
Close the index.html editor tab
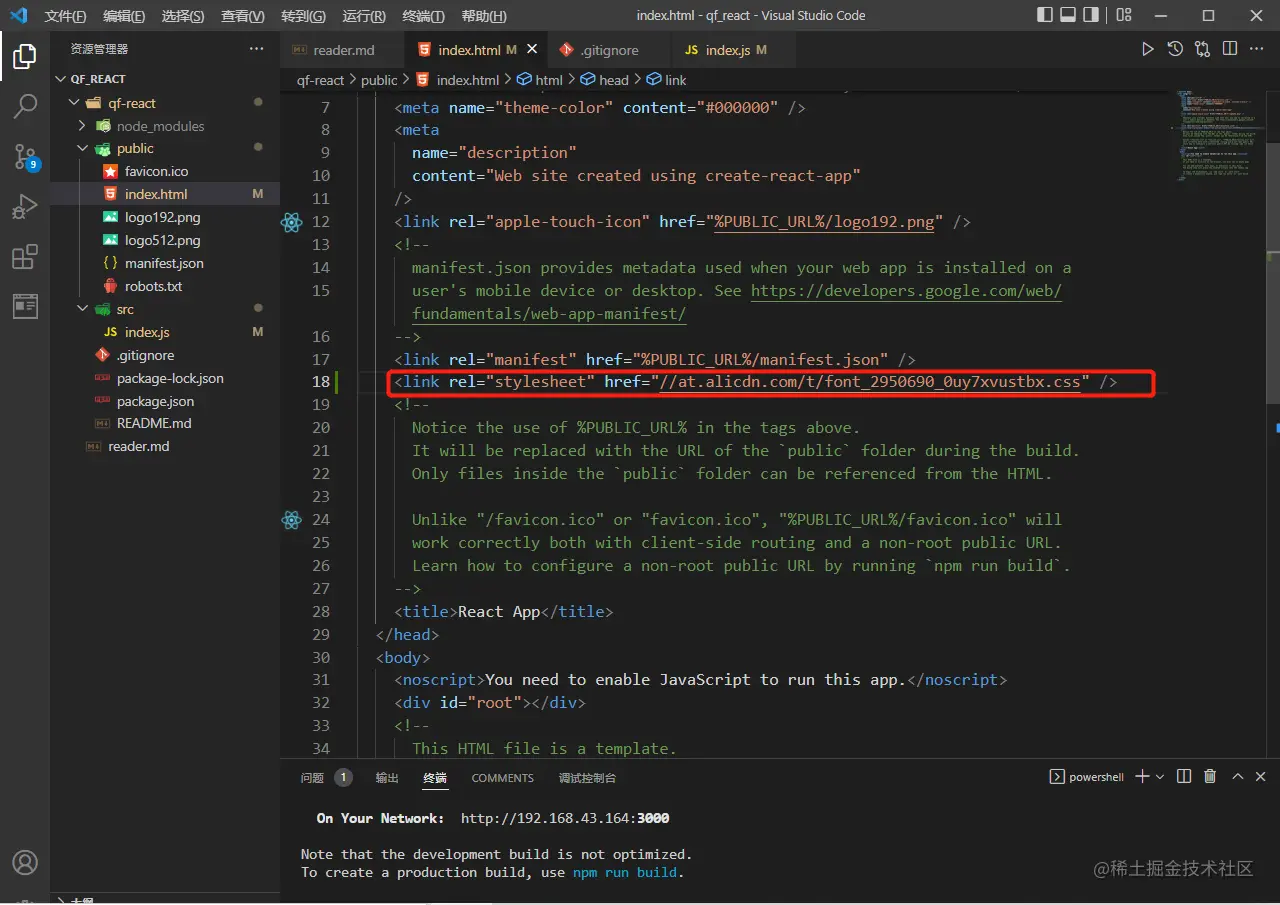pos(531,49)
